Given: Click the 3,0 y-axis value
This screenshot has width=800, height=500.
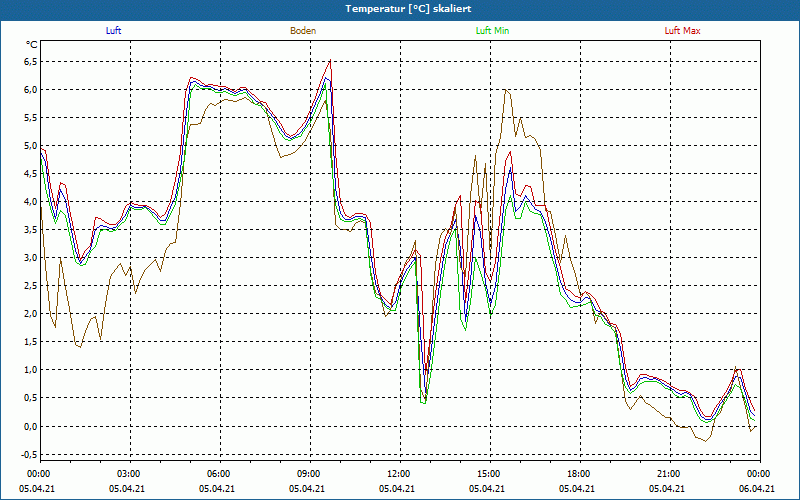Looking at the screenshot, I should (x=32, y=258).
